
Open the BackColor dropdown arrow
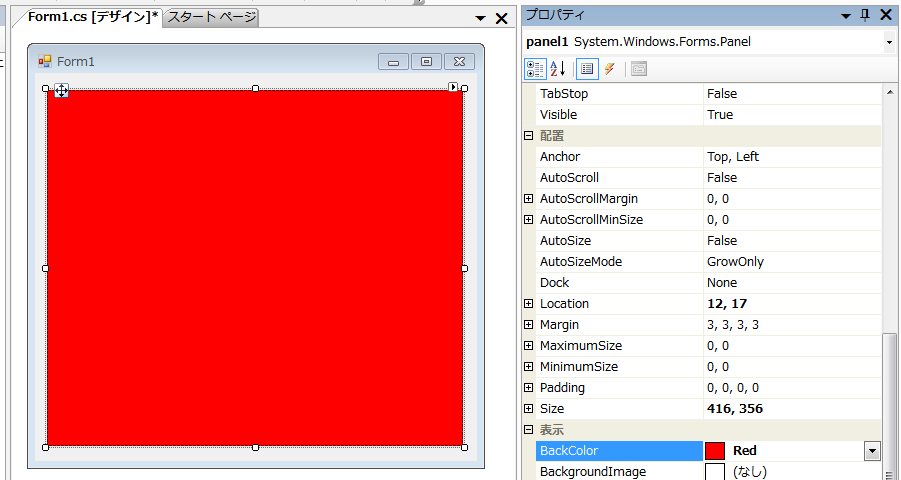click(x=872, y=451)
